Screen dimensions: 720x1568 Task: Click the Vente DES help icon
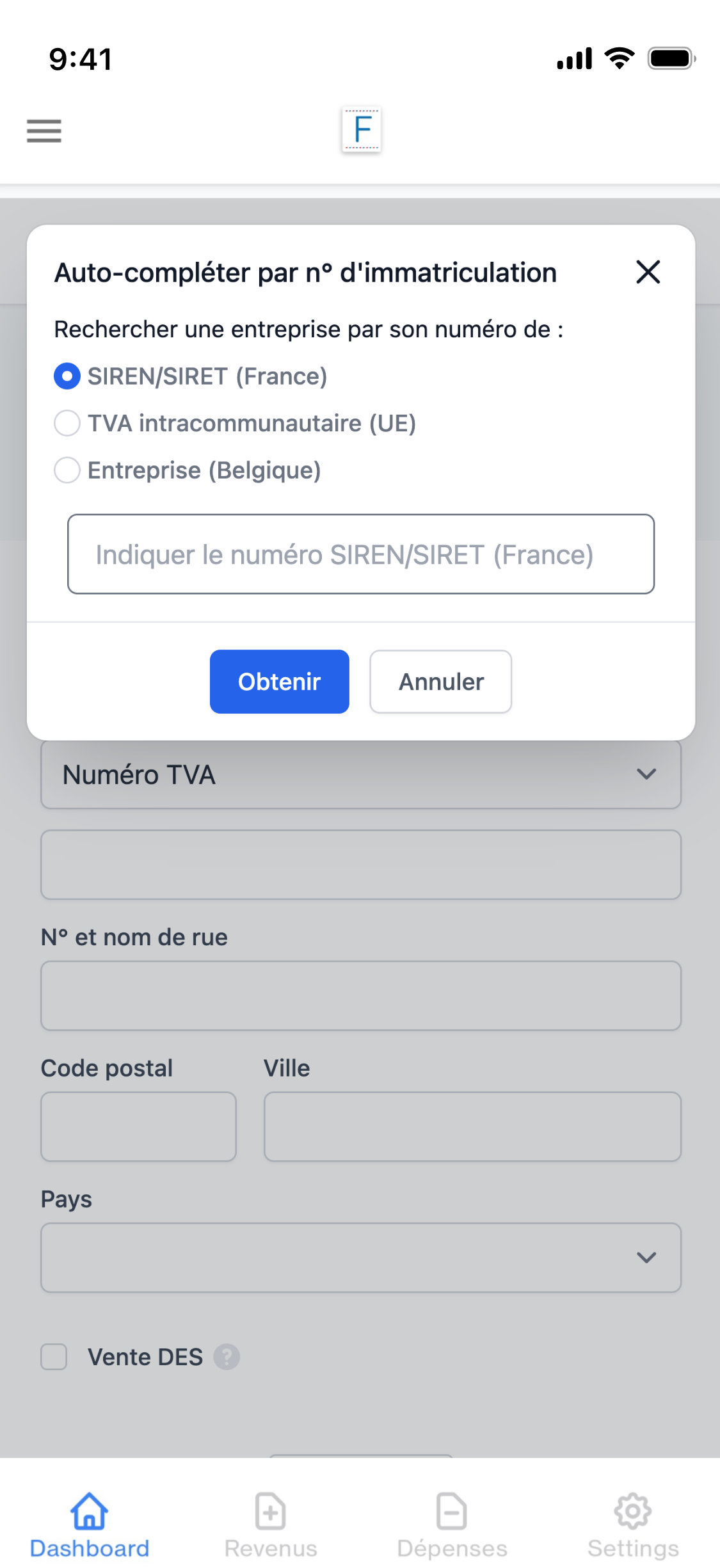coord(227,1356)
